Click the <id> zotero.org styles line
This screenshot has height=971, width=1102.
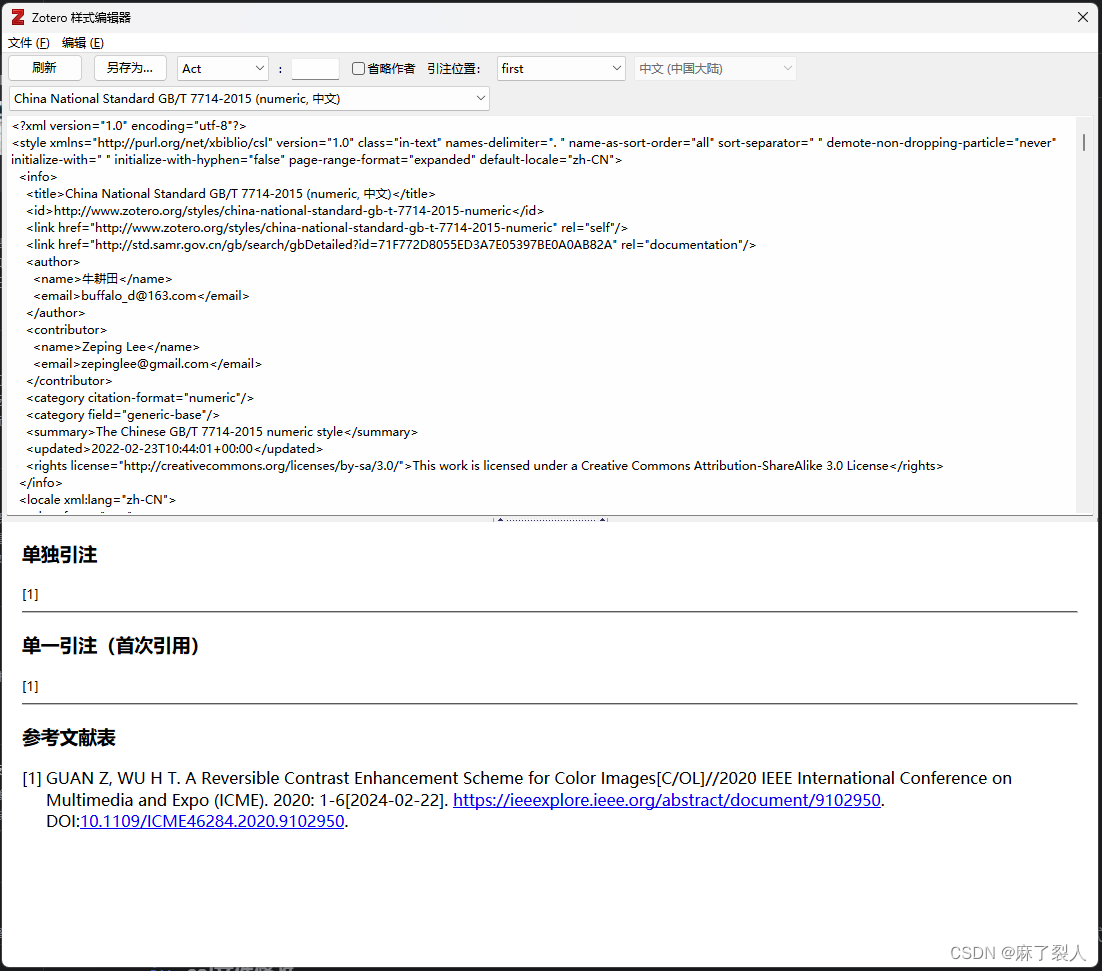[285, 211]
